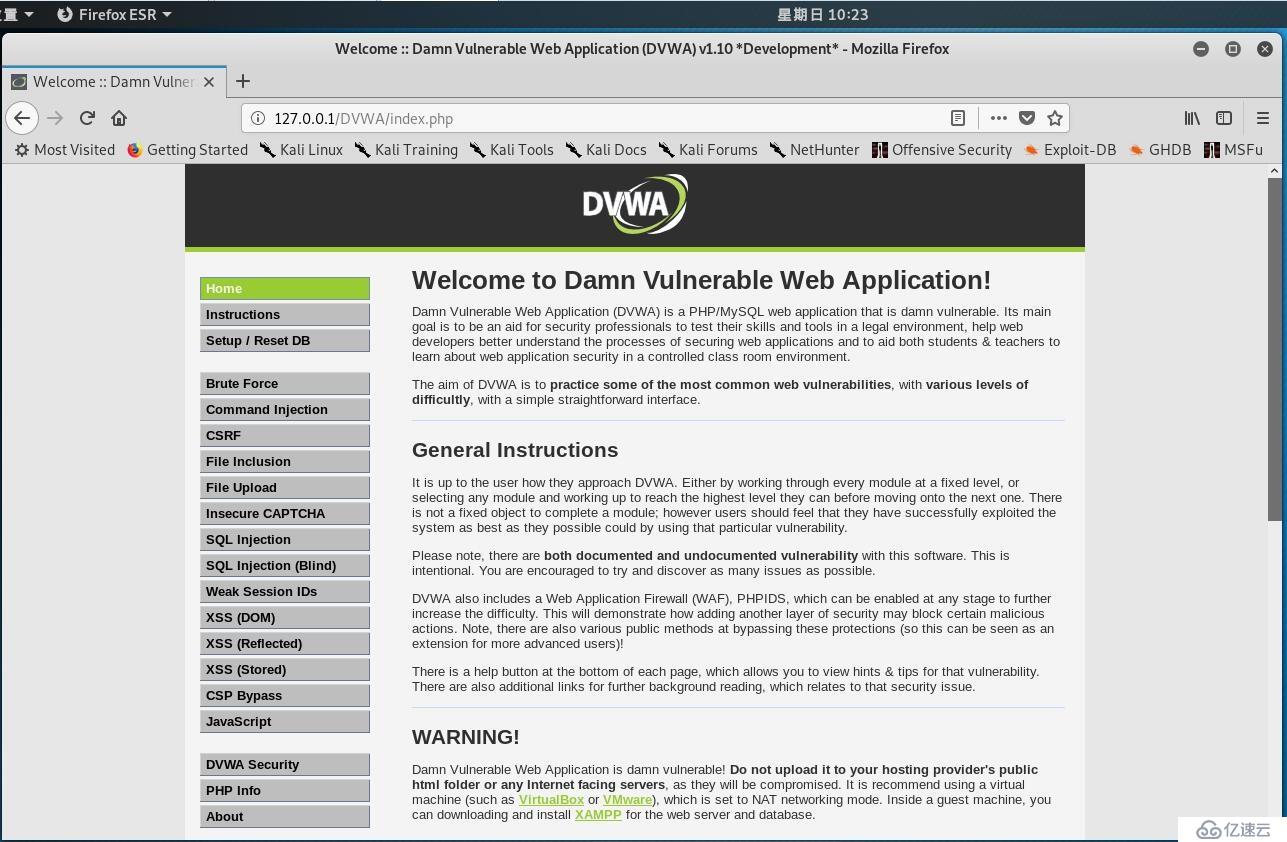Open Kali Linux bookmark
This screenshot has width=1287, height=842.
(x=300, y=149)
